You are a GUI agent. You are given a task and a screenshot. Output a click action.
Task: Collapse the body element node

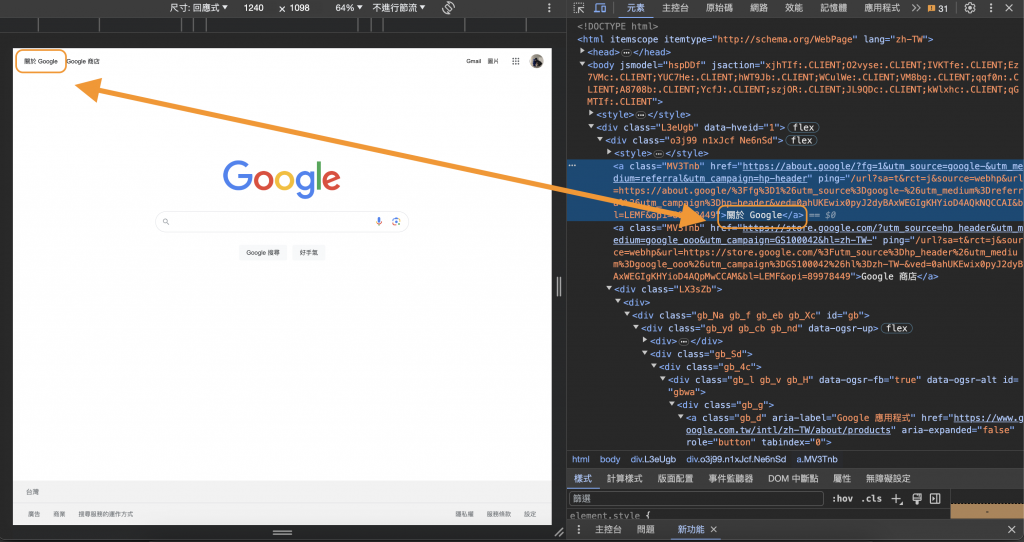(x=583, y=65)
